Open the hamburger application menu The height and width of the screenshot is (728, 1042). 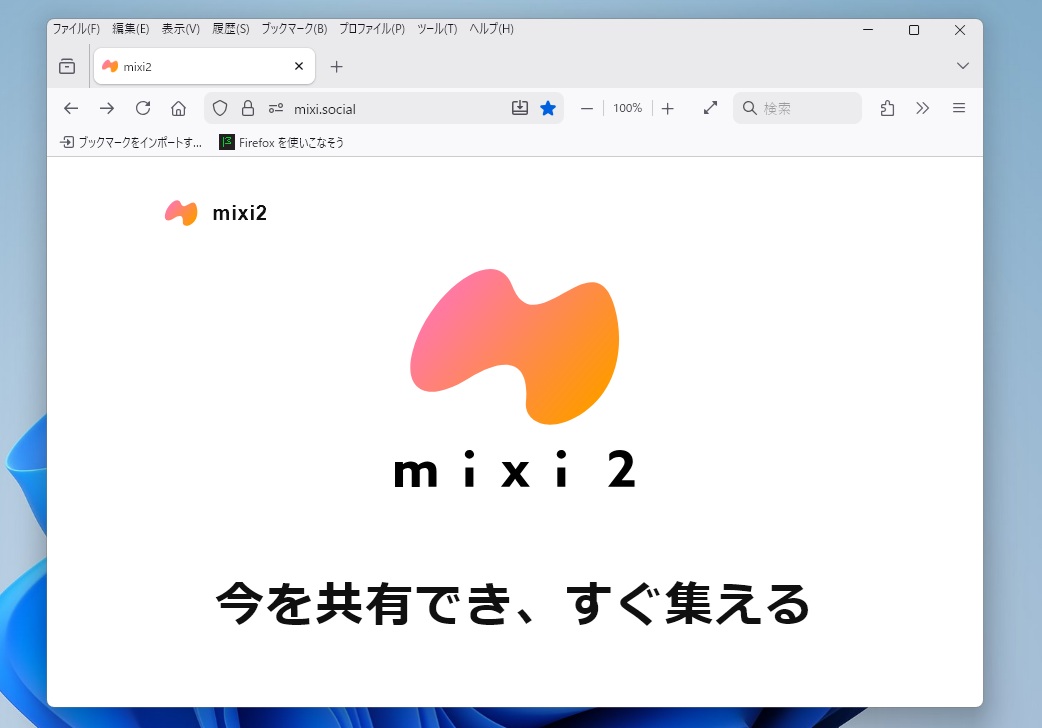pyautogui.click(x=959, y=108)
